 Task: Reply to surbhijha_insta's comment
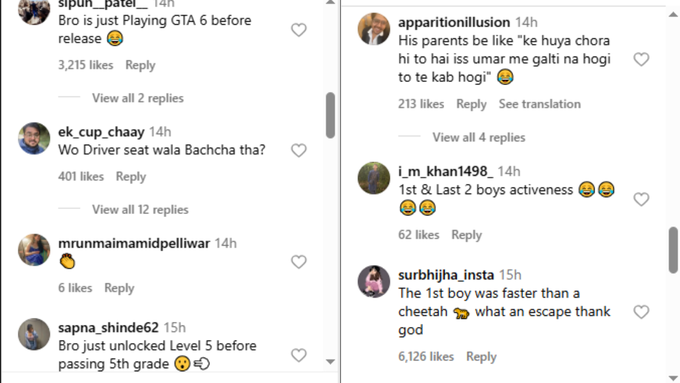(481, 357)
